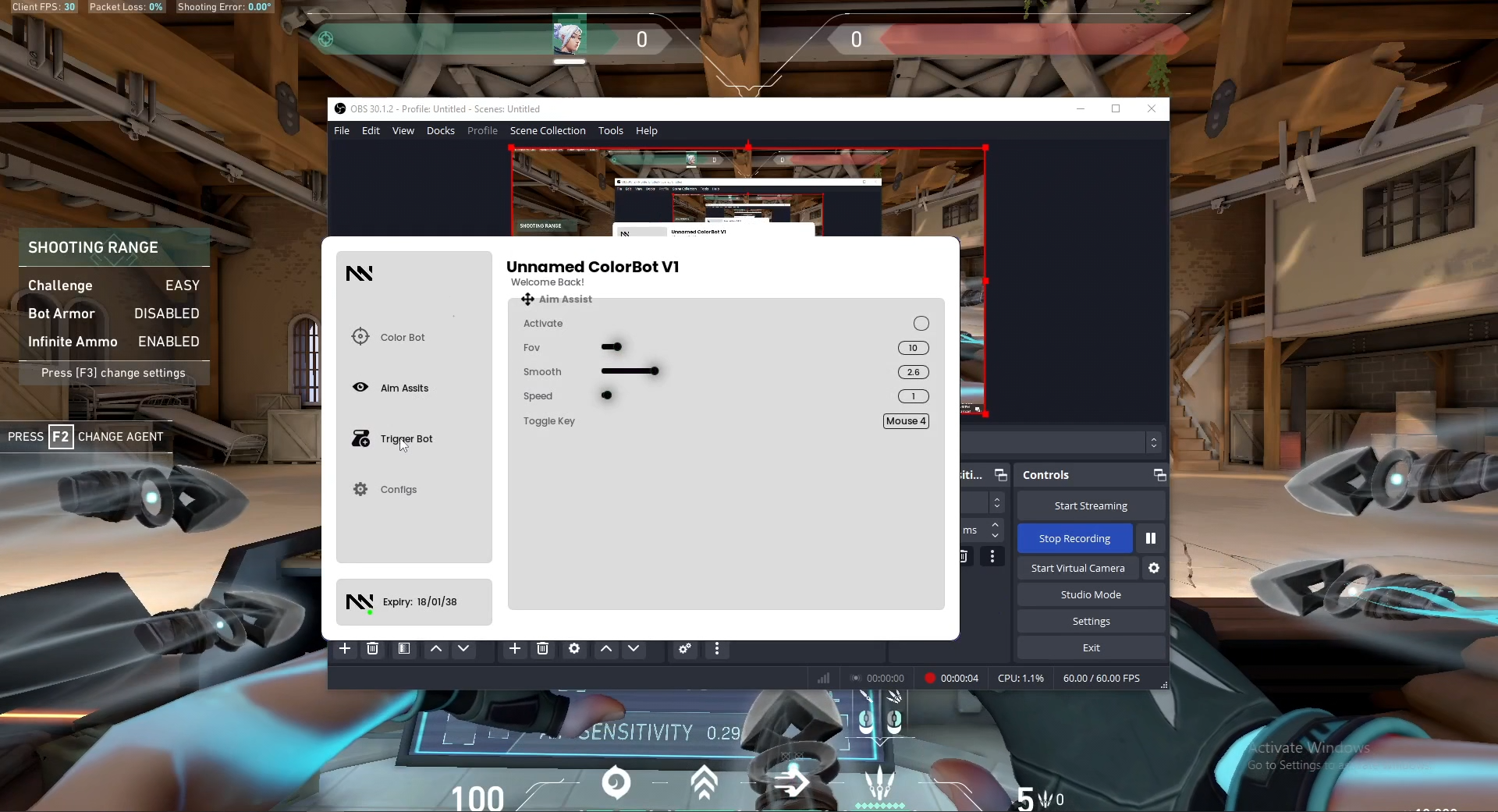Move scene up with first up-arrow icon
Image resolution: width=1498 pixels, height=812 pixels.
tap(436, 648)
